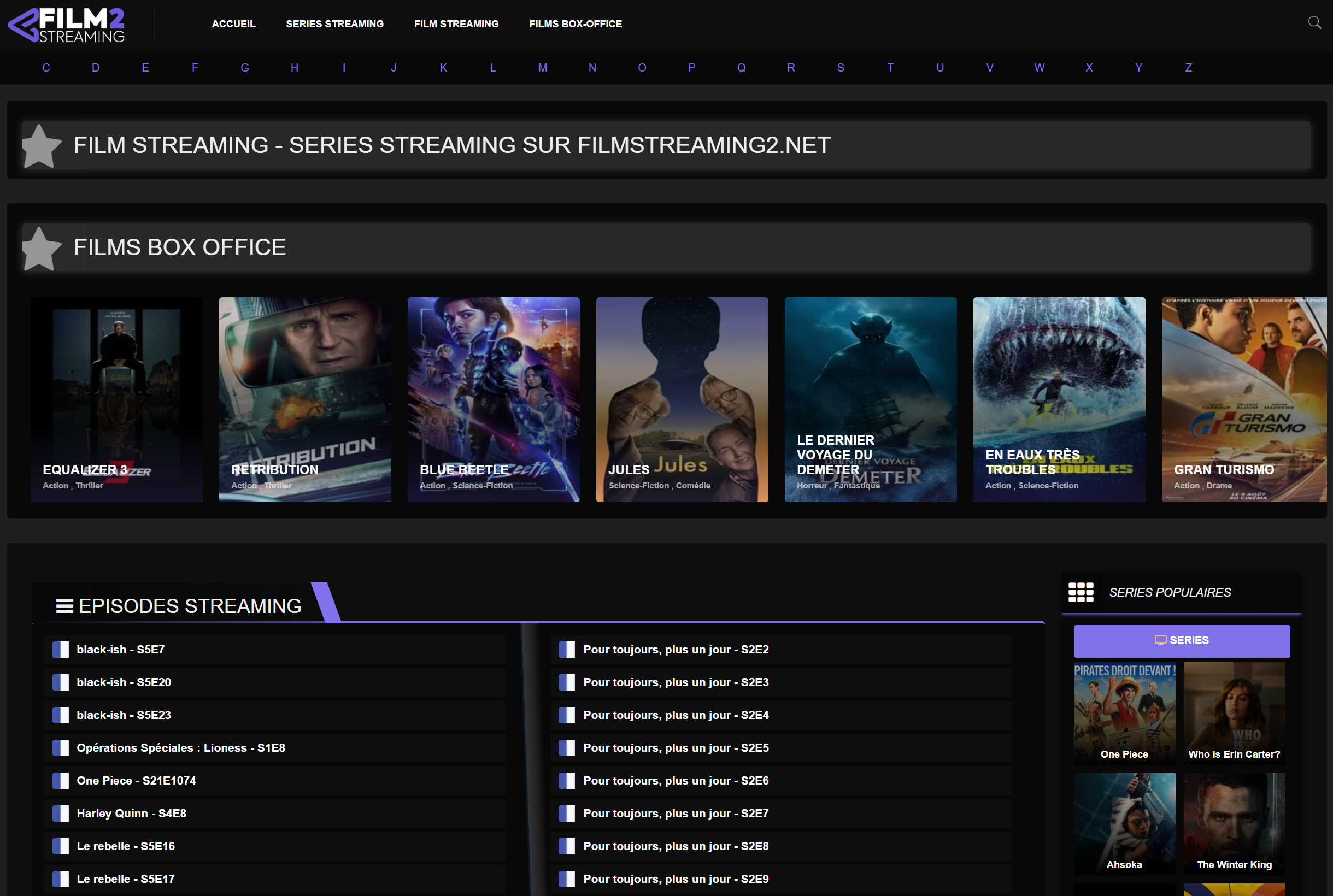Open Pour toujours, plus un jour - S2E6

coord(781,781)
